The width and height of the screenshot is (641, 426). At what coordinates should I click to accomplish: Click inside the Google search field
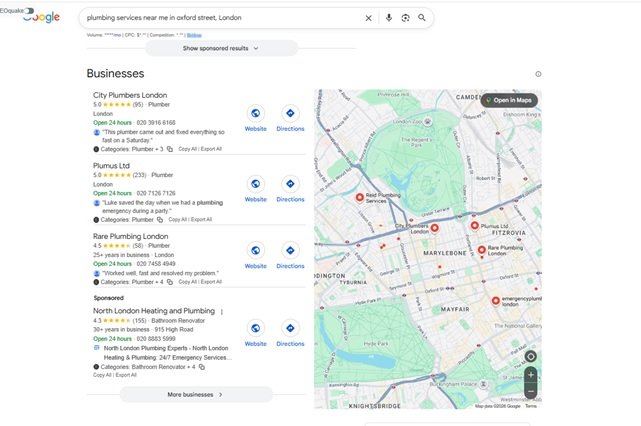click(x=220, y=18)
